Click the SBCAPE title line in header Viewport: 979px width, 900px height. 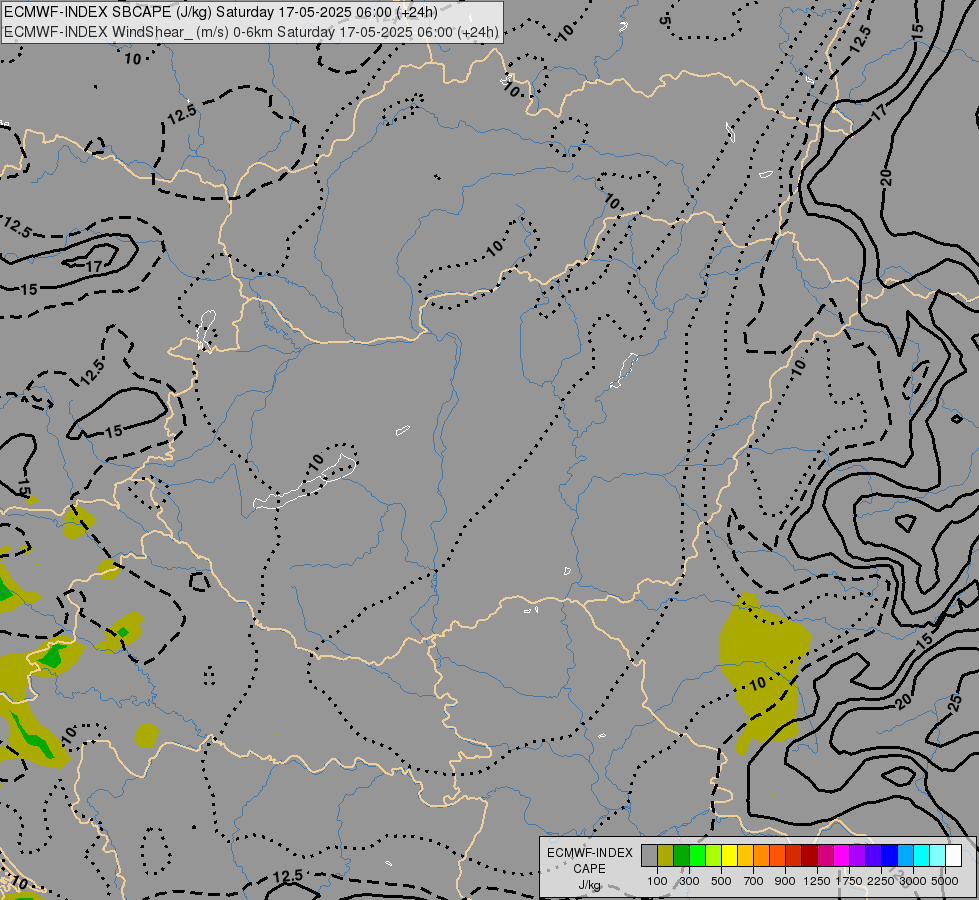[220, 12]
